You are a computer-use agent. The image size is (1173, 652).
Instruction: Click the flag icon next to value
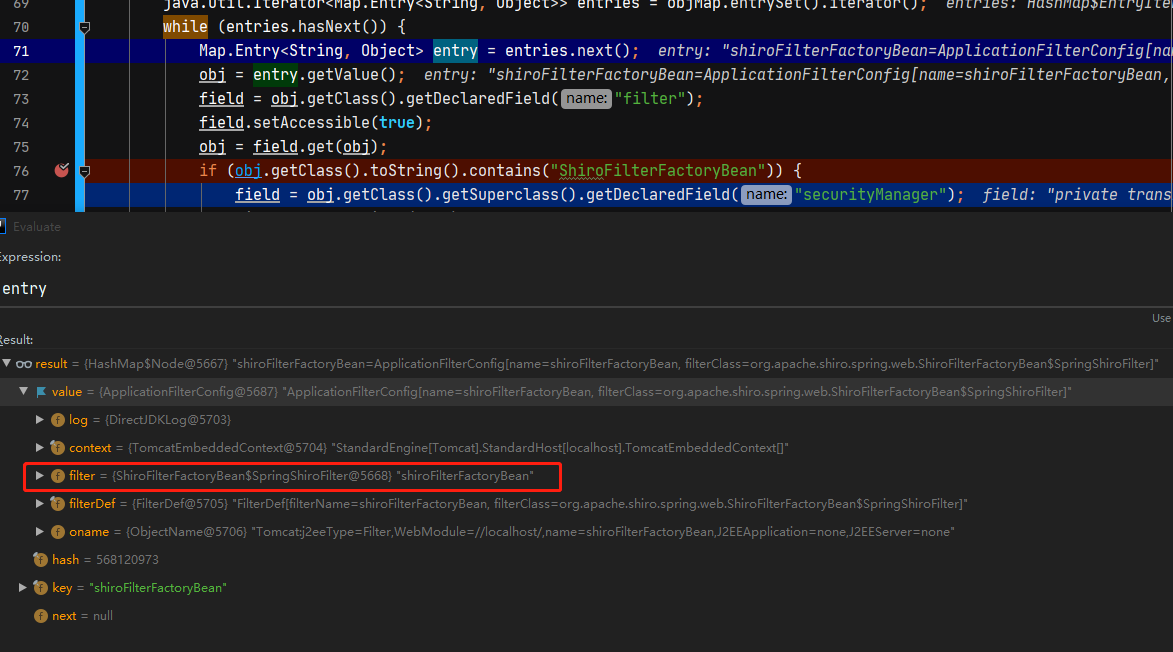coord(41,392)
